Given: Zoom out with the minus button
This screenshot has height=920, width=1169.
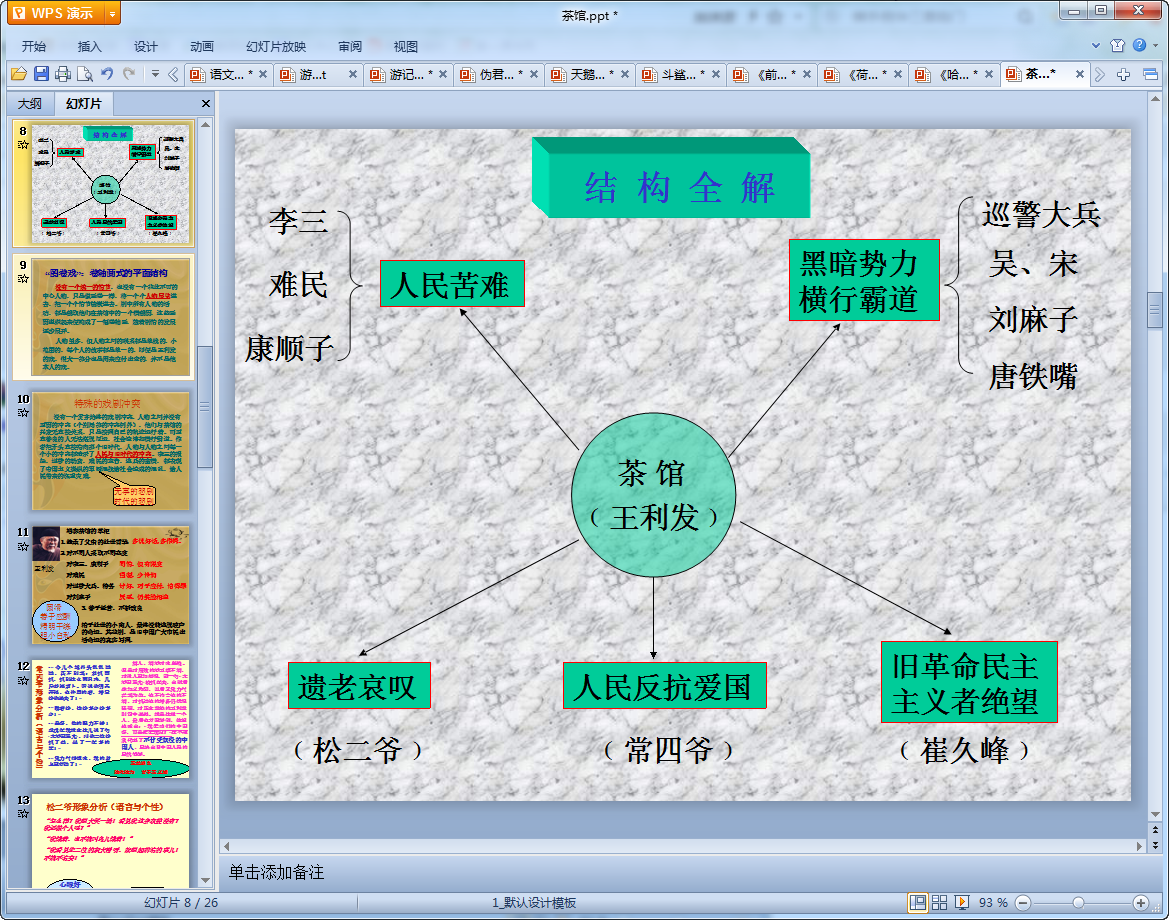Looking at the screenshot, I should tap(1023, 903).
